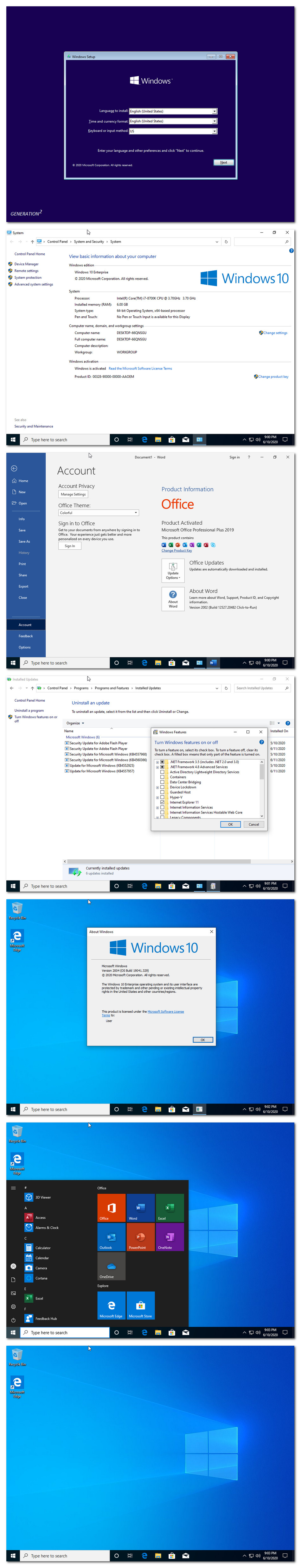Open the Microsoft Store tile under Explore
Screen dimensions: 301x1568
coord(141,1306)
